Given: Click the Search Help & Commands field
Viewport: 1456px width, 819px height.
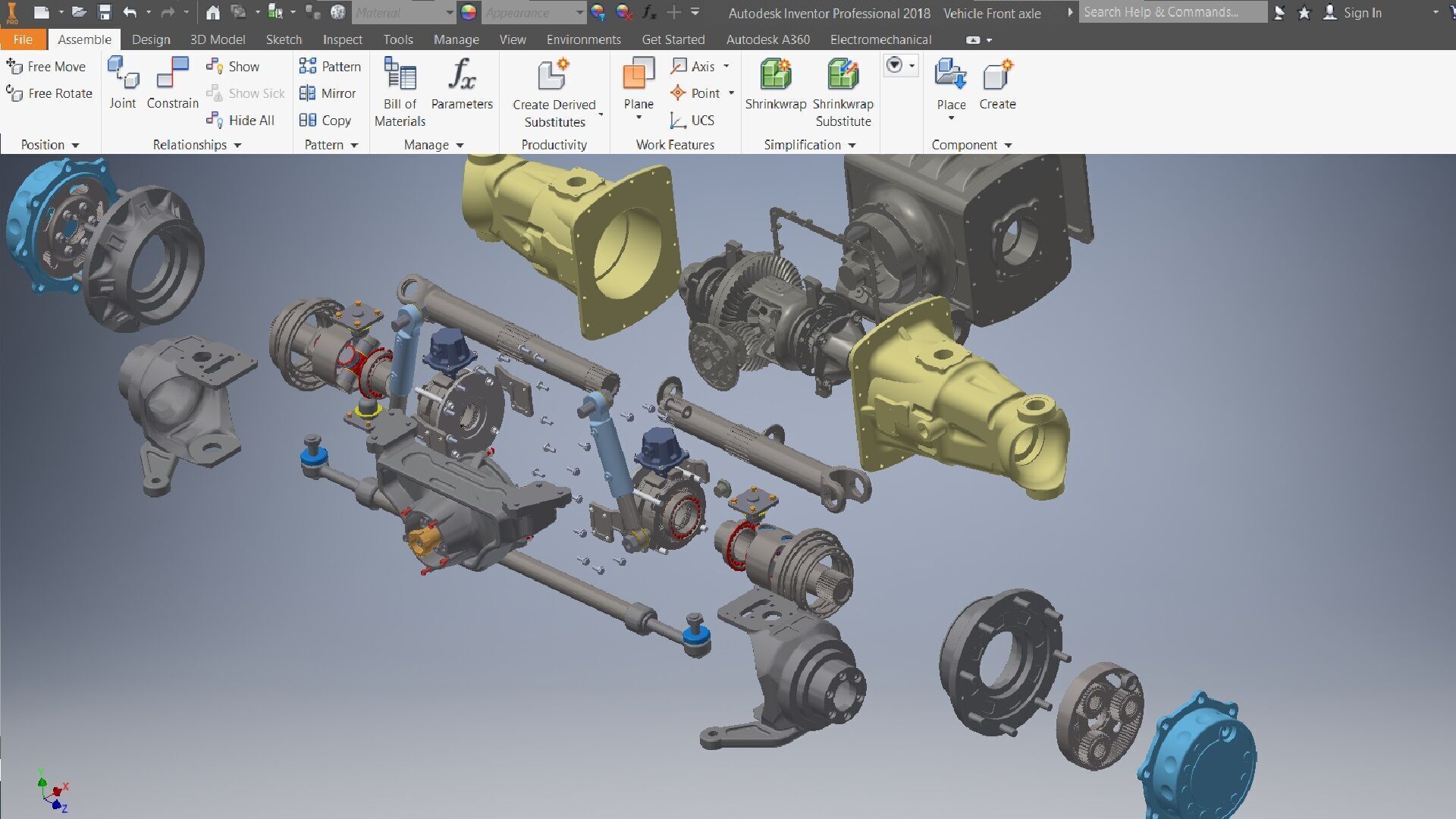Looking at the screenshot, I should click(1172, 12).
